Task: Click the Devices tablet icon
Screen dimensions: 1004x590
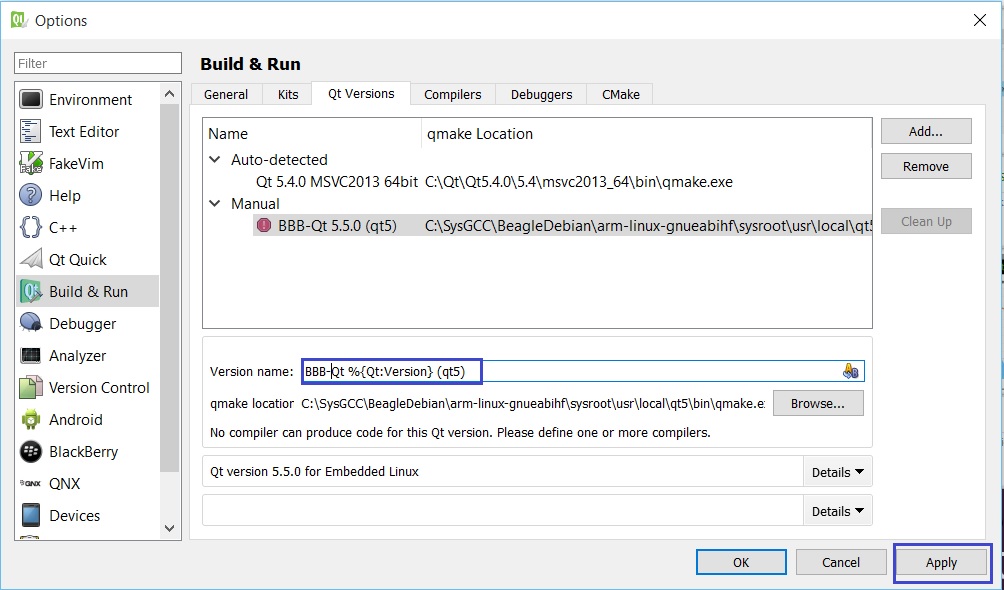Action: [x=31, y=516]
